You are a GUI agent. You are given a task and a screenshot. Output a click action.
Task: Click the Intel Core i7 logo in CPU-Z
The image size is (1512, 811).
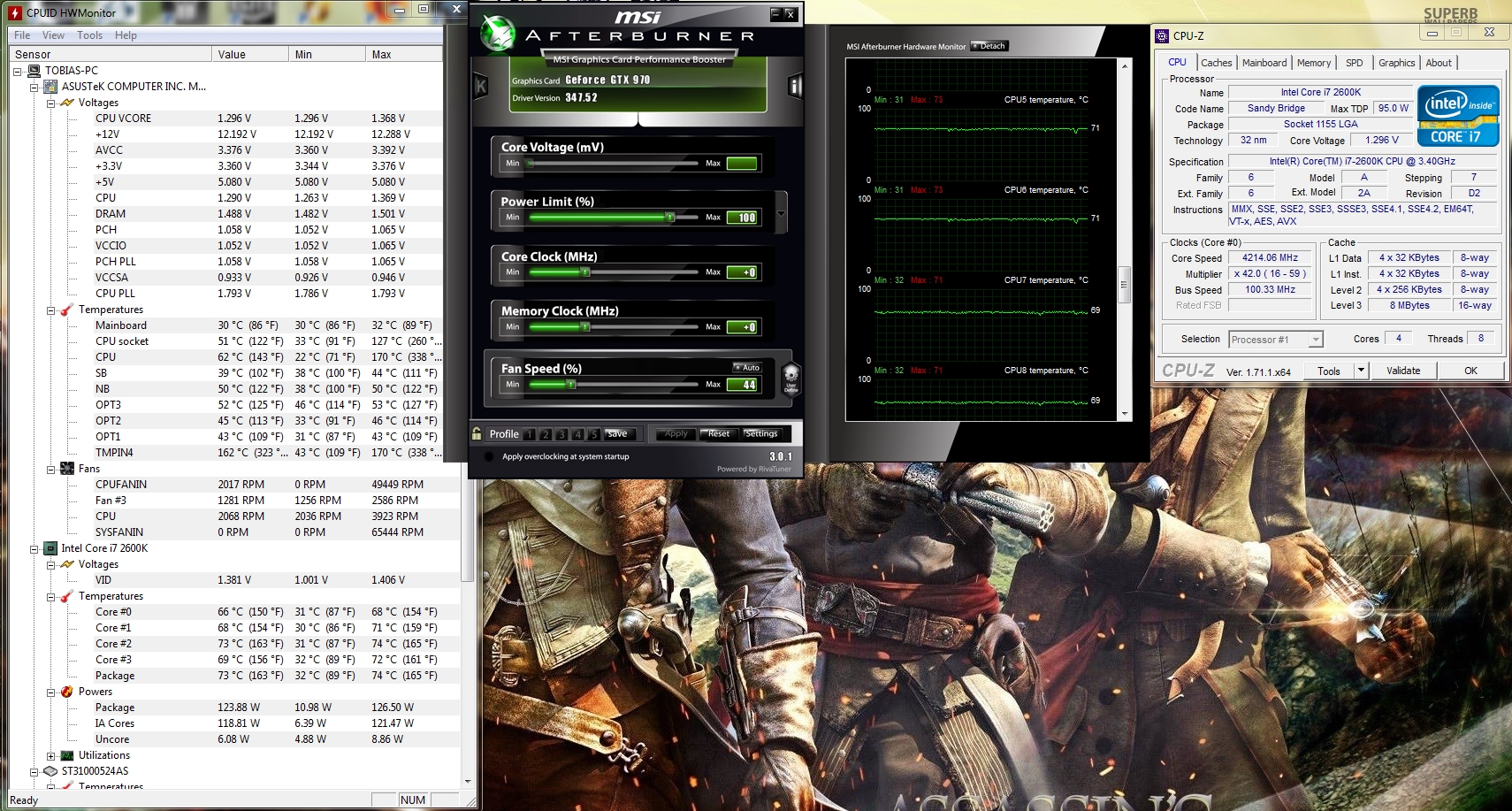tap(1458, 115)
